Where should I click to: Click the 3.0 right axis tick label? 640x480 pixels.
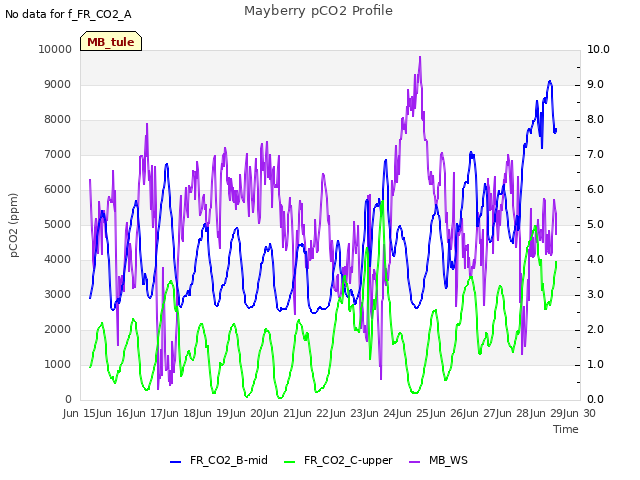595,294
